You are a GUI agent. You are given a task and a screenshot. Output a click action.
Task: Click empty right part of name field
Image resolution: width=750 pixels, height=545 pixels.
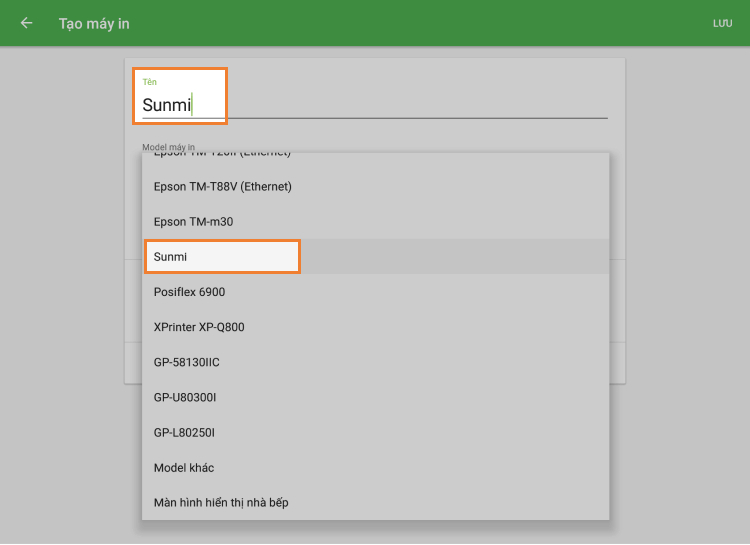click(x=450, y=104)
